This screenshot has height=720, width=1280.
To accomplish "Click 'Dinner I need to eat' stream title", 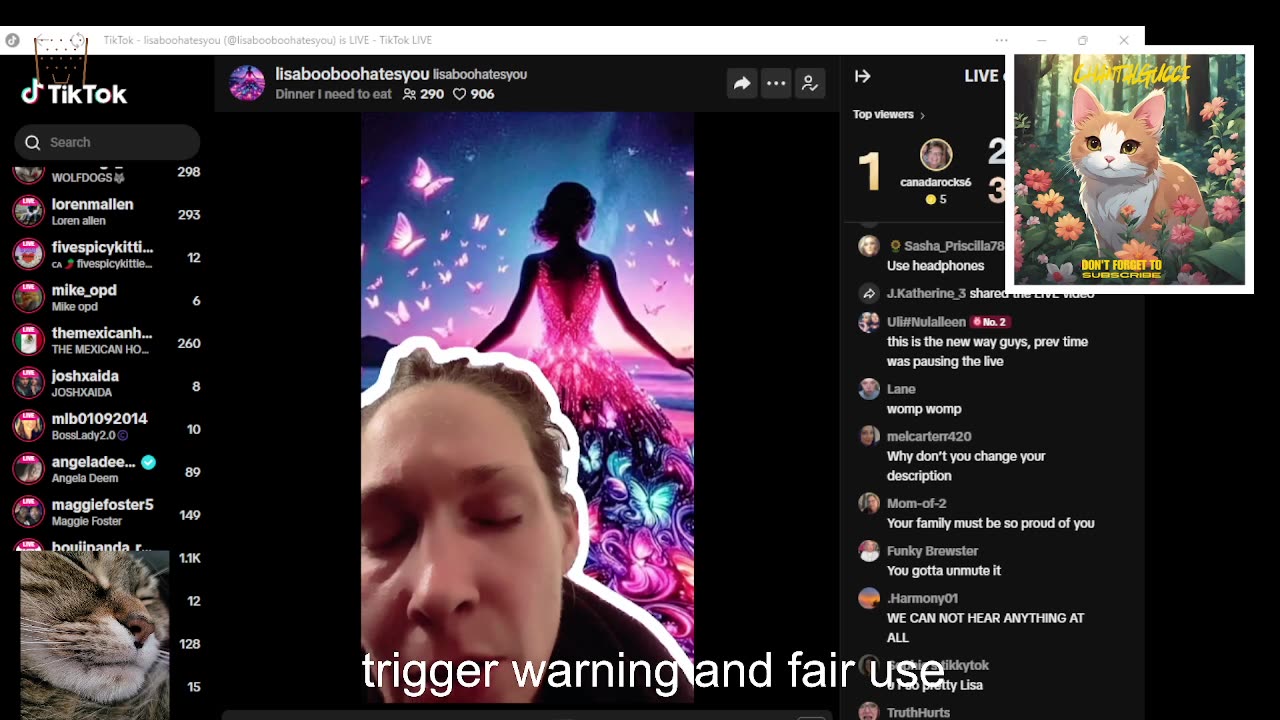I will pyautogui.click(x=334, y=94).
